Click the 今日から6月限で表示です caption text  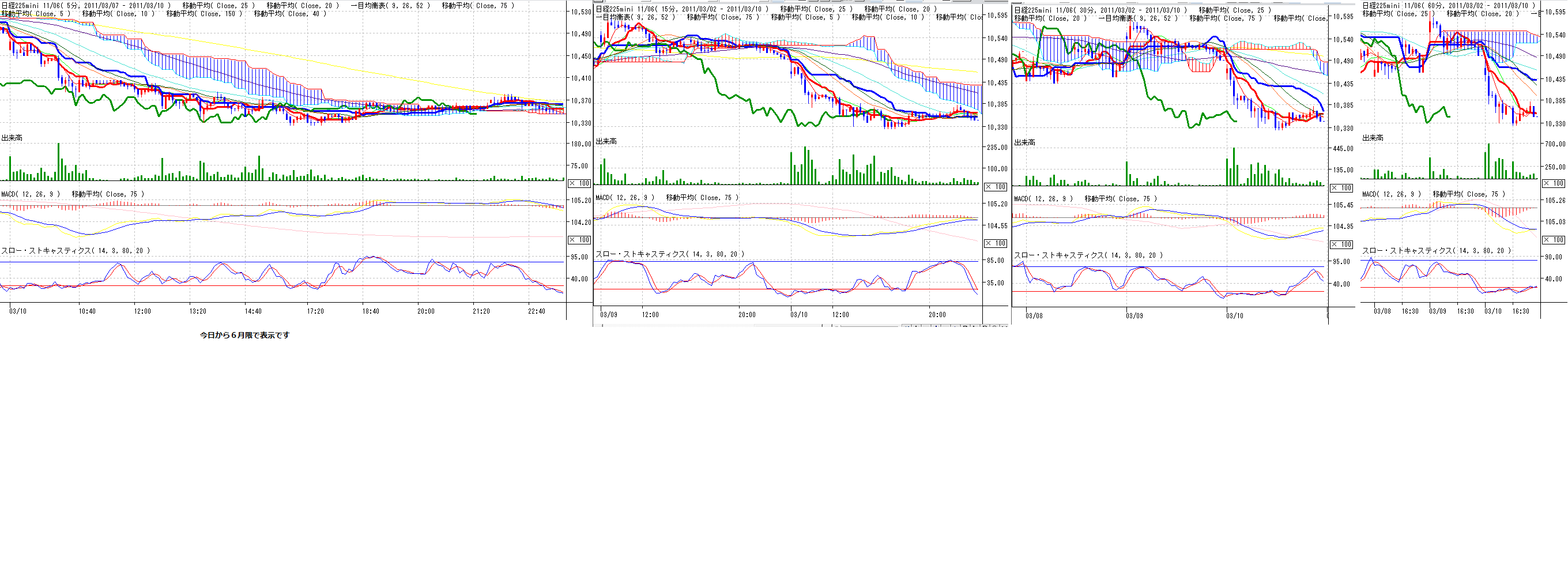coord(244,336)
